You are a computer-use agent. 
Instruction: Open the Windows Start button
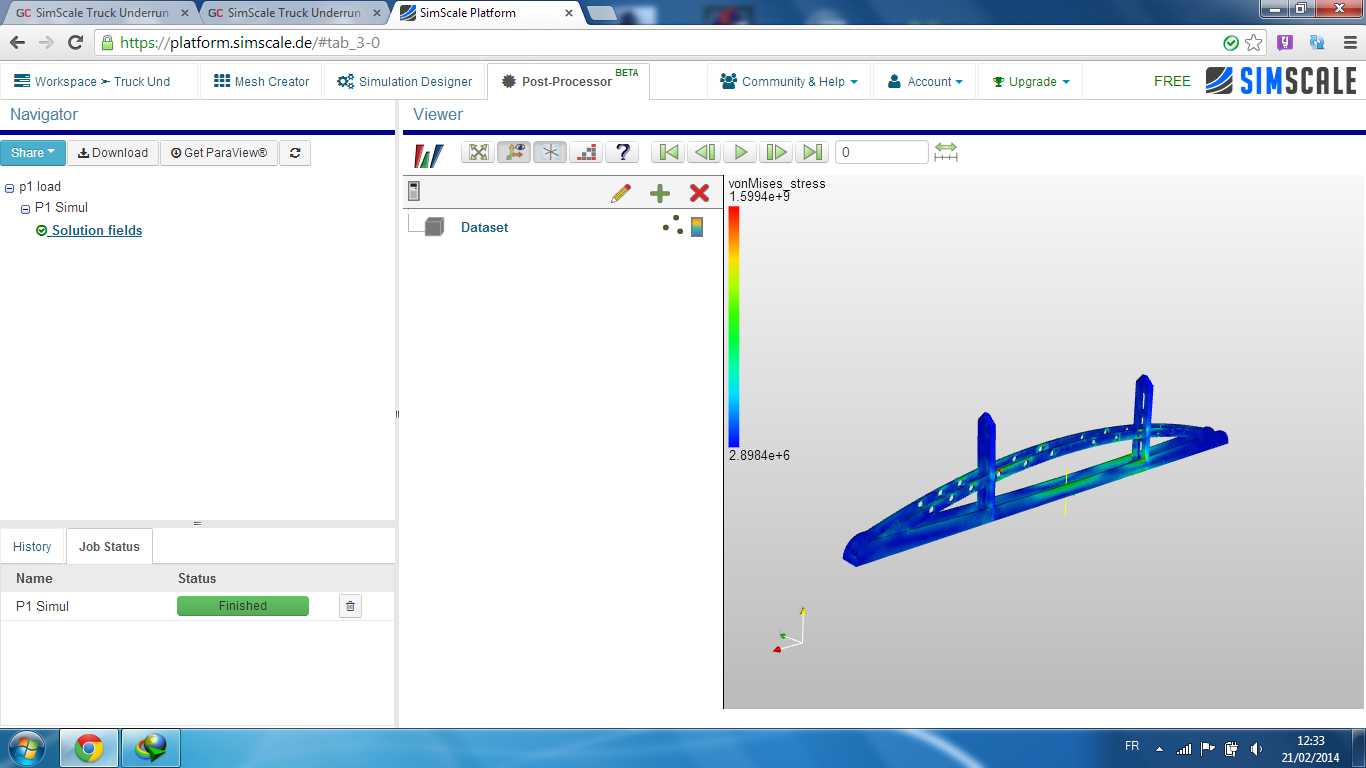coord(25,748)
